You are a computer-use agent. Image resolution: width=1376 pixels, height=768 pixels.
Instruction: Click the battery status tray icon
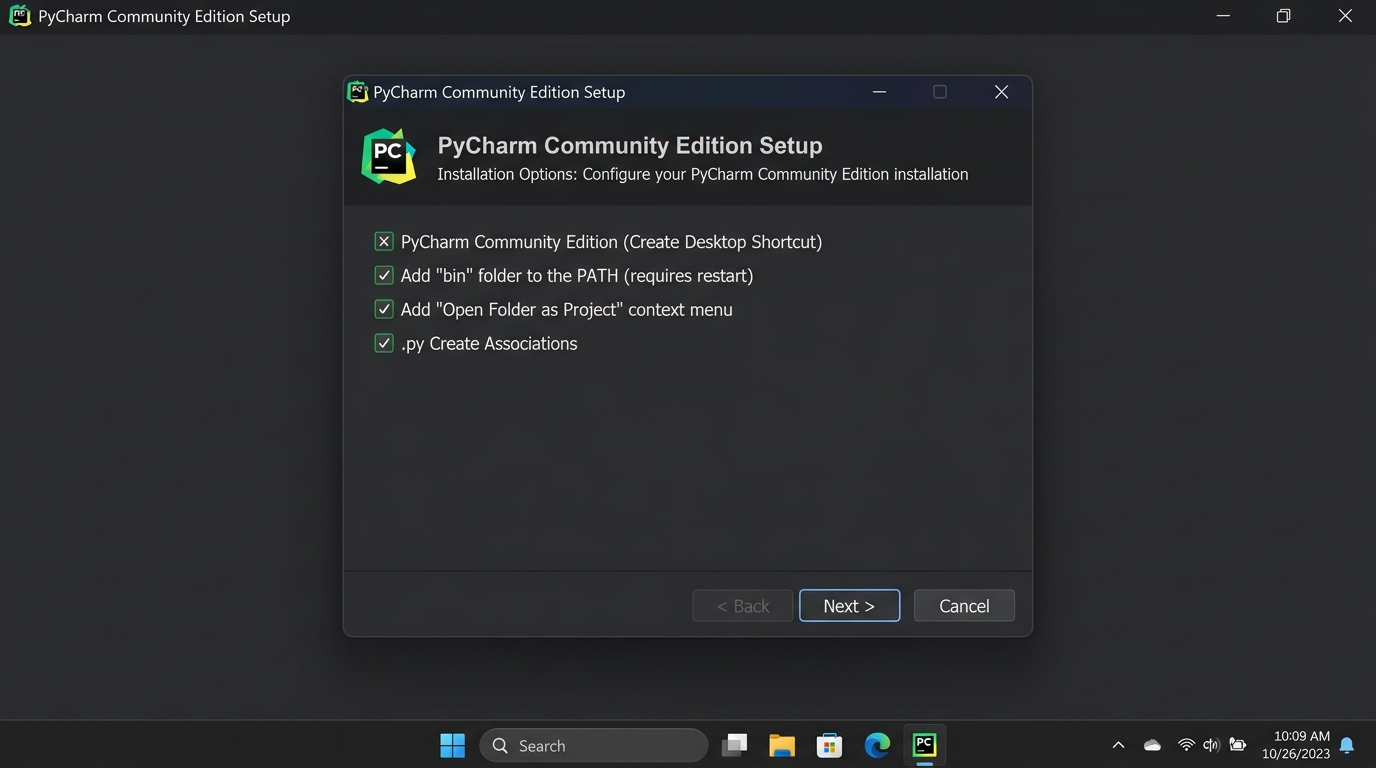pos(1238,745)
